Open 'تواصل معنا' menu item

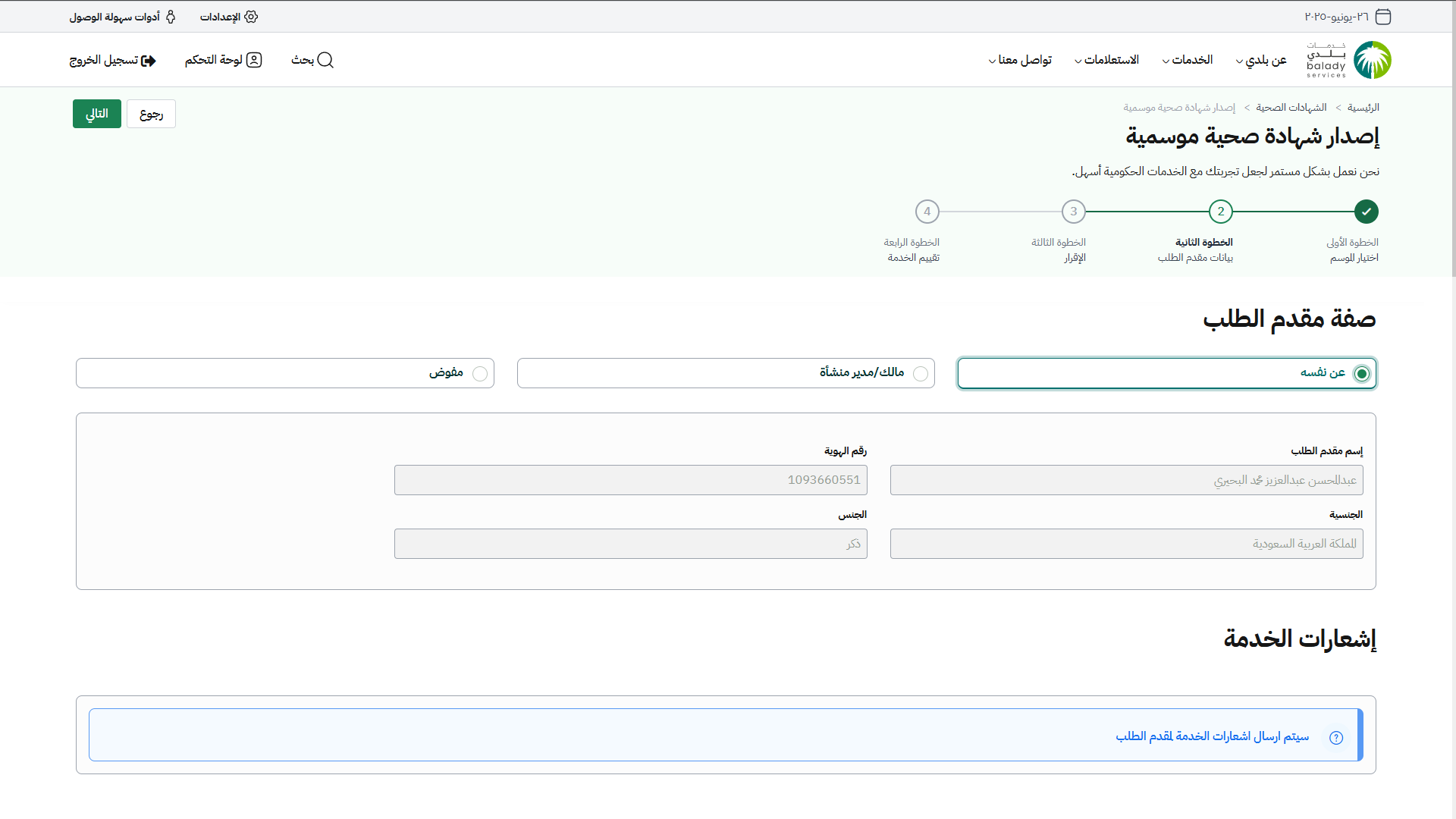[1020, 60]
